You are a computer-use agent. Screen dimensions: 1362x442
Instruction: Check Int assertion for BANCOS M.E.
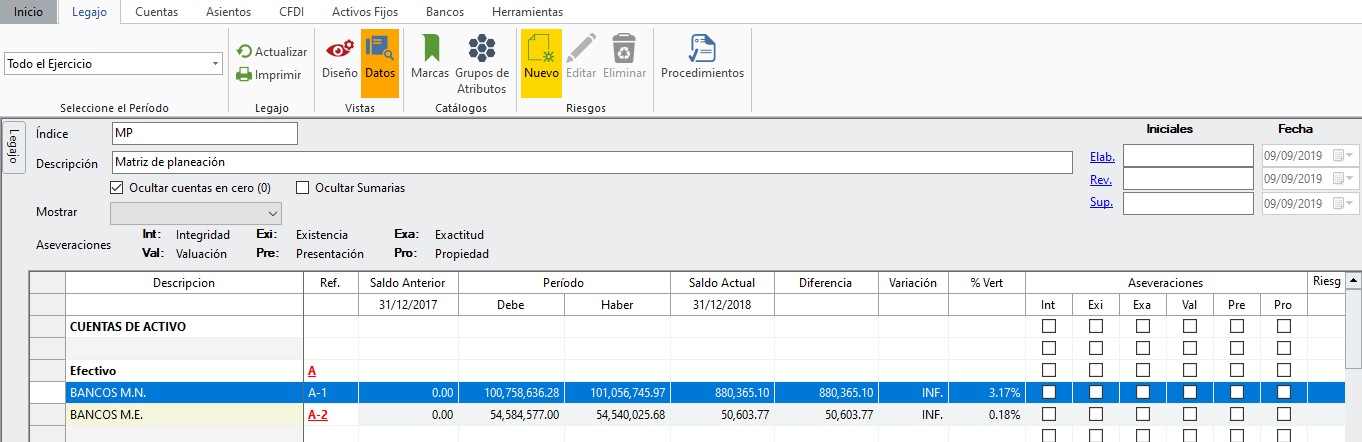1049,415
